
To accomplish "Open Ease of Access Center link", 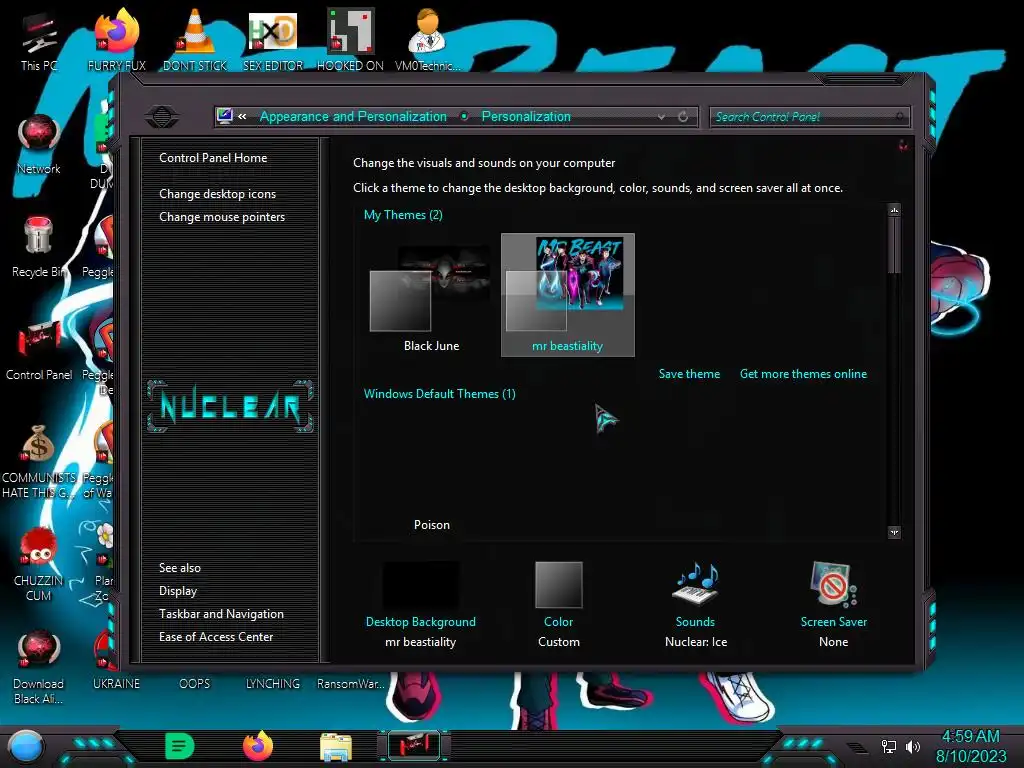I will coord(216,637).
